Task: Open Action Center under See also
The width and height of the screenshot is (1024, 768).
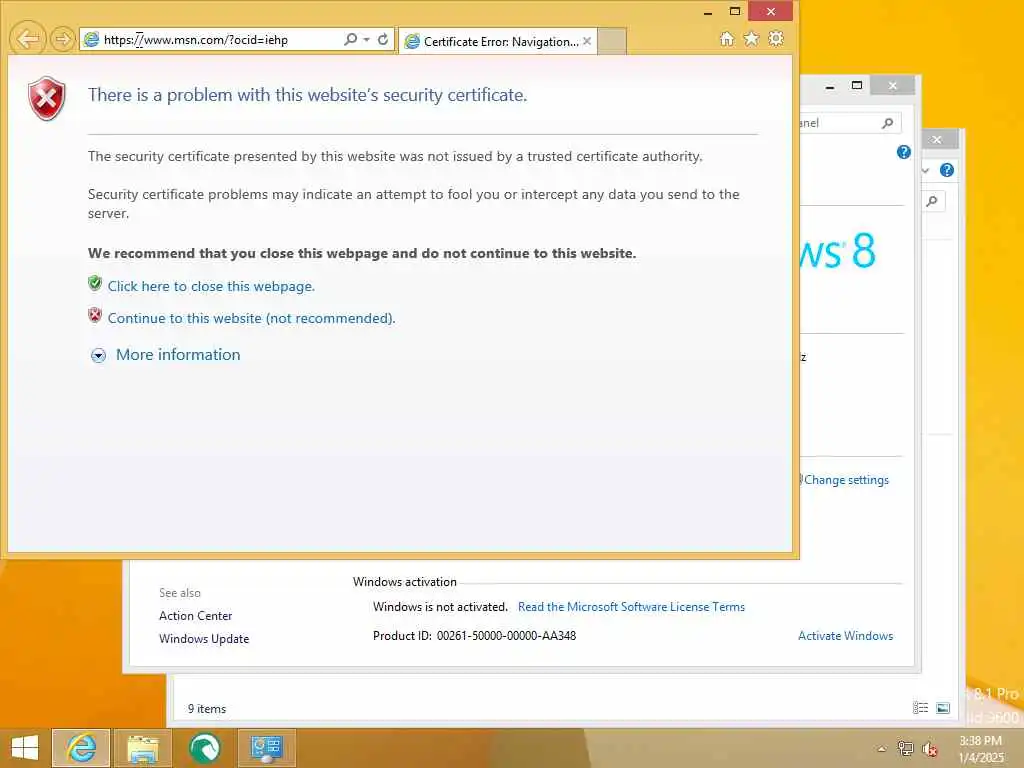Action: click(x=195, y=616)
